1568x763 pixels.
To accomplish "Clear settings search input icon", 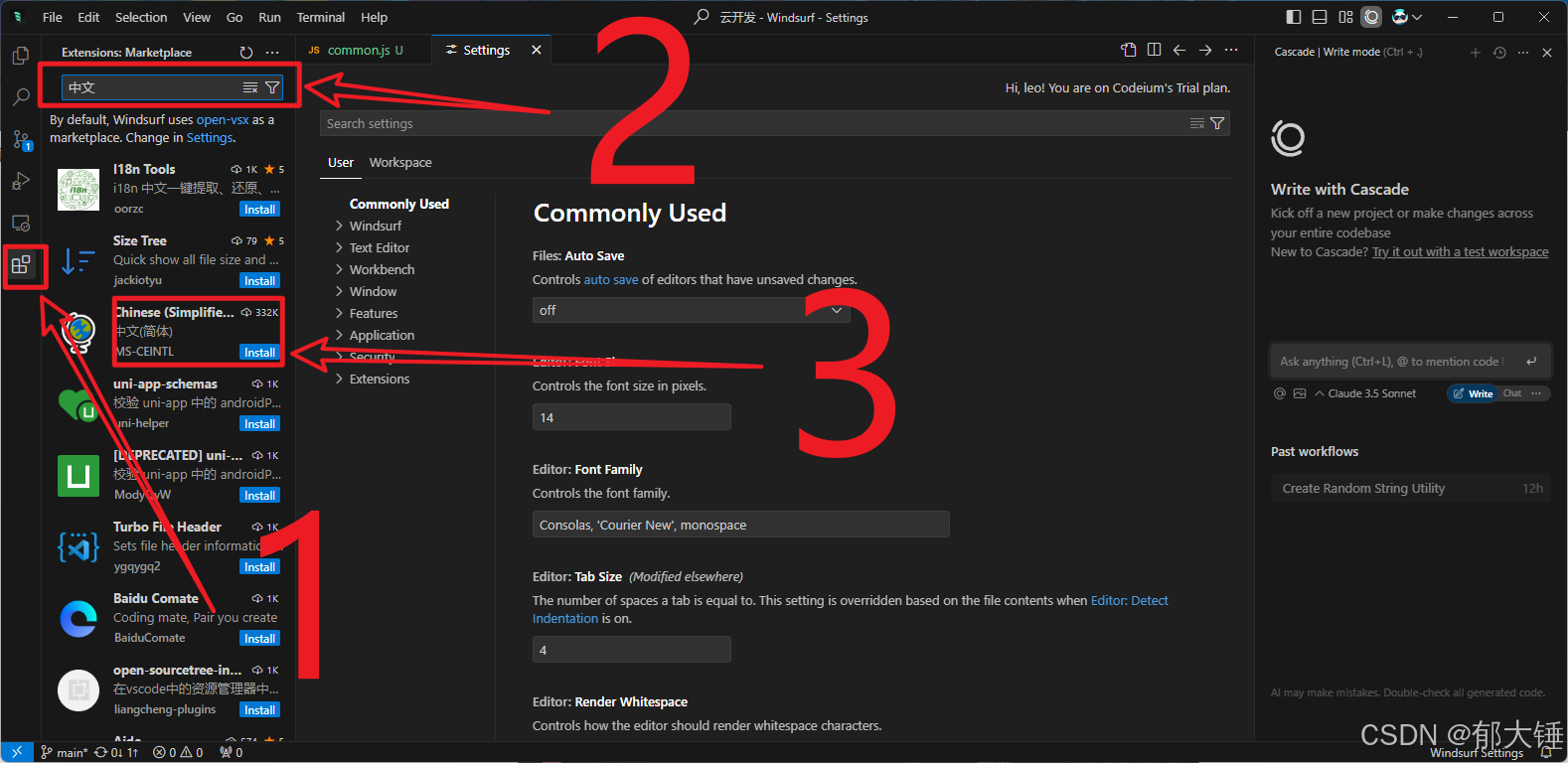I will [x=1197, y=123].
